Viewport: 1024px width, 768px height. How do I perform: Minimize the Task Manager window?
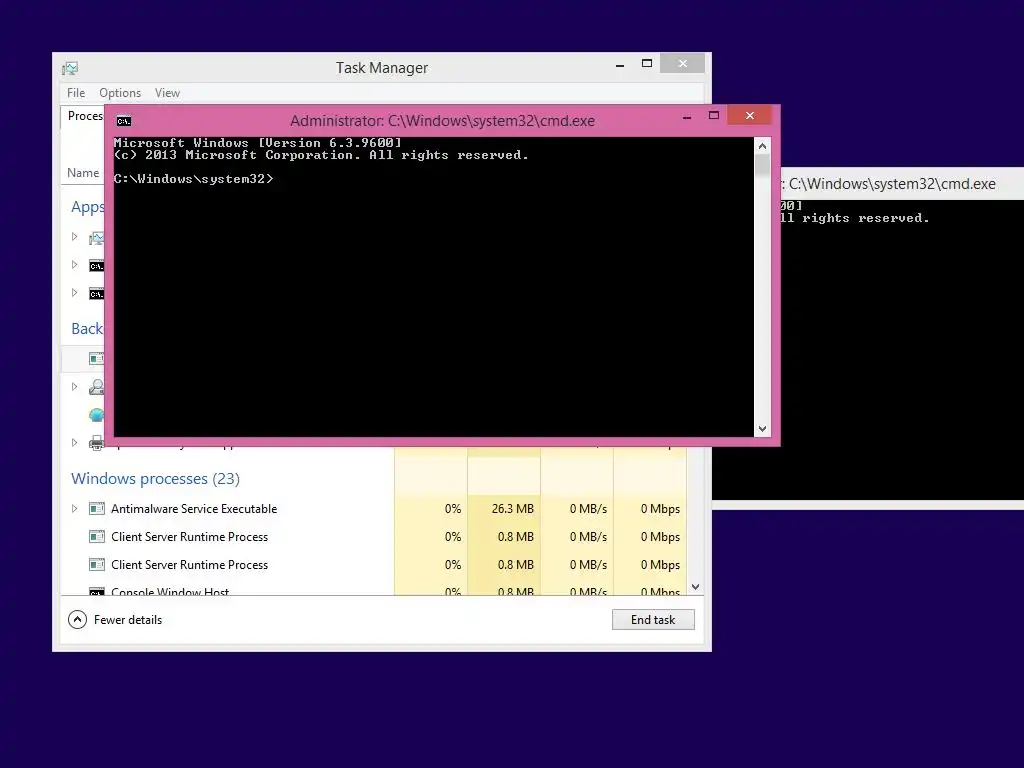click(620, 65)
